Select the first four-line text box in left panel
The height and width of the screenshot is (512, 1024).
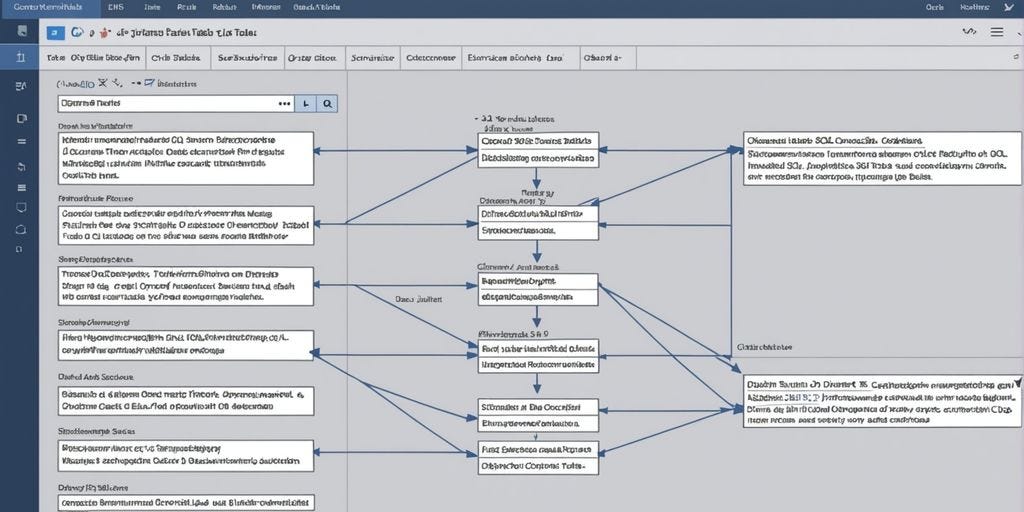(x=185, y=158)
